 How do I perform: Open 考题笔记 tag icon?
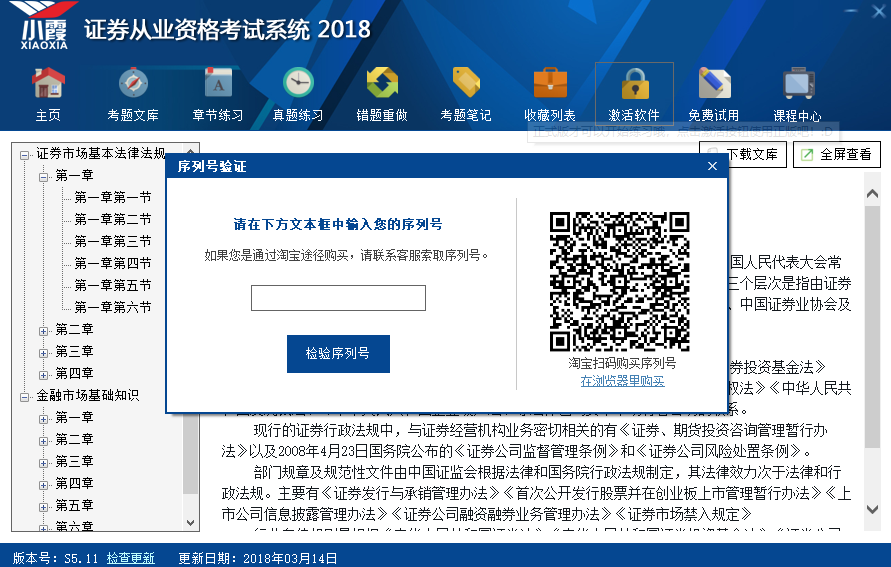(466, 84)
